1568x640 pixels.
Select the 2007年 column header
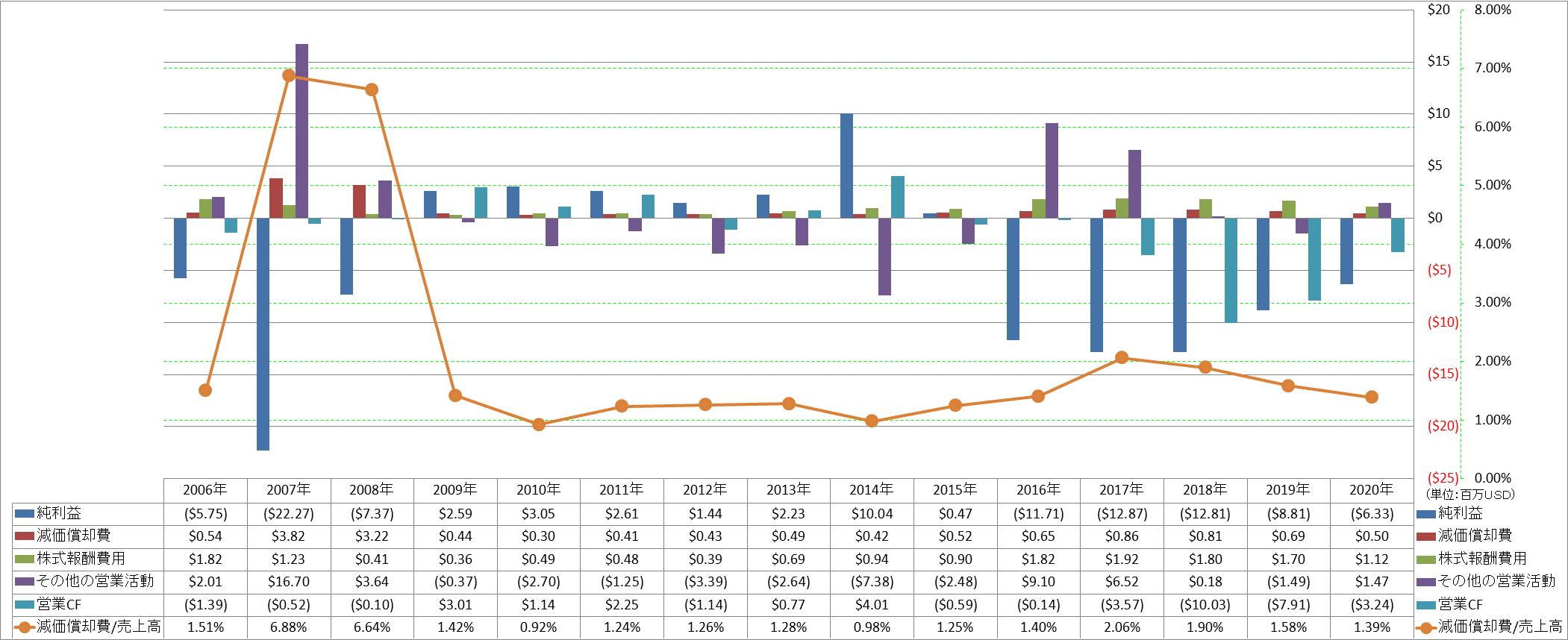(289, 490)
